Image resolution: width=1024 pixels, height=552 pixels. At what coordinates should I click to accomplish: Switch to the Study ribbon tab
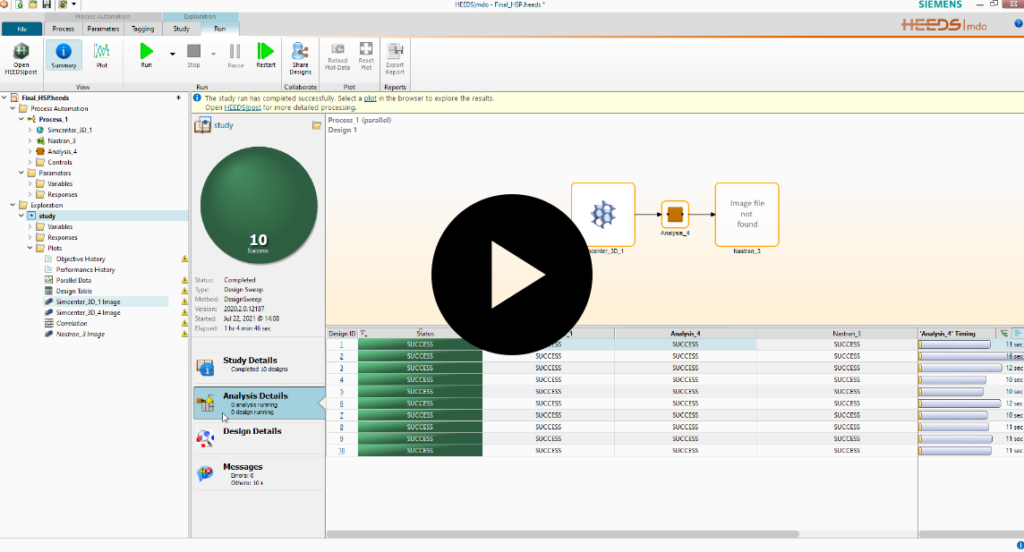(x=182, y=29)
